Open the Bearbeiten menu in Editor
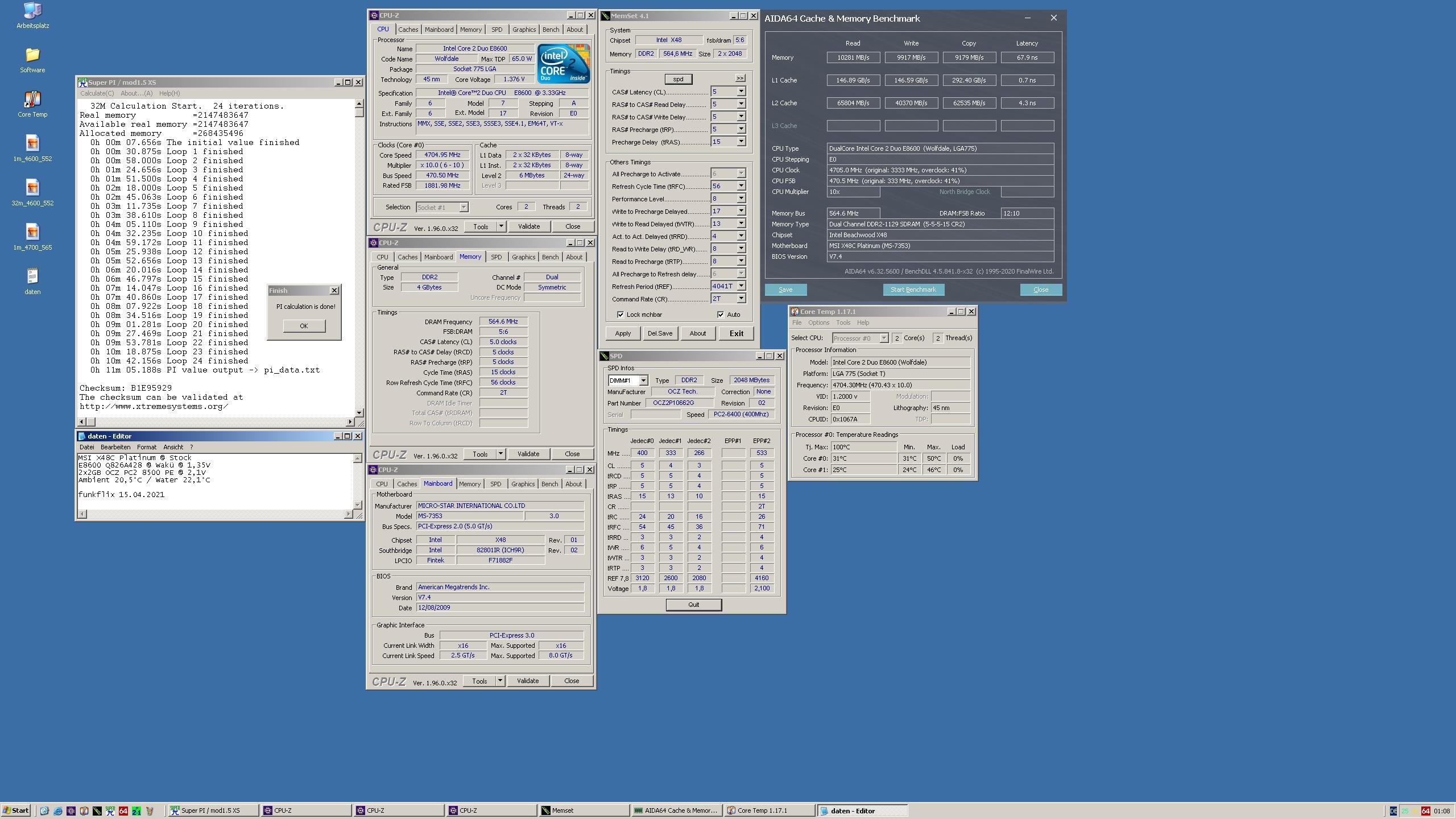Viewport: 1456px width, 819px height. tap(115, 447)
